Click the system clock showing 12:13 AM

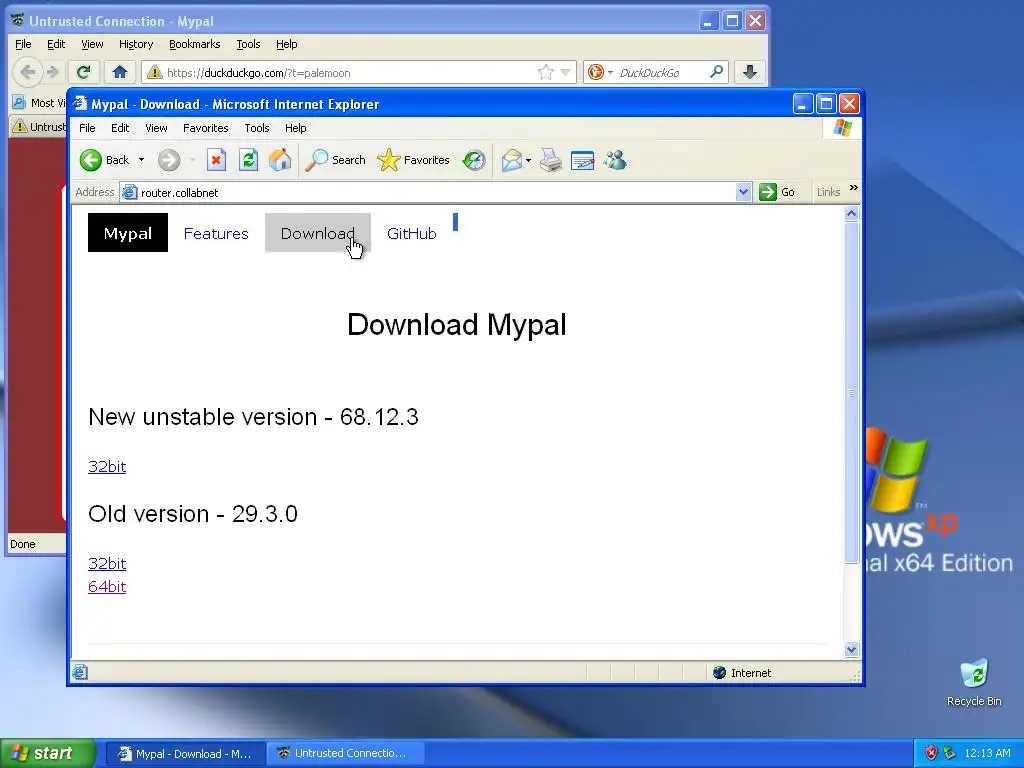[987, 754]
